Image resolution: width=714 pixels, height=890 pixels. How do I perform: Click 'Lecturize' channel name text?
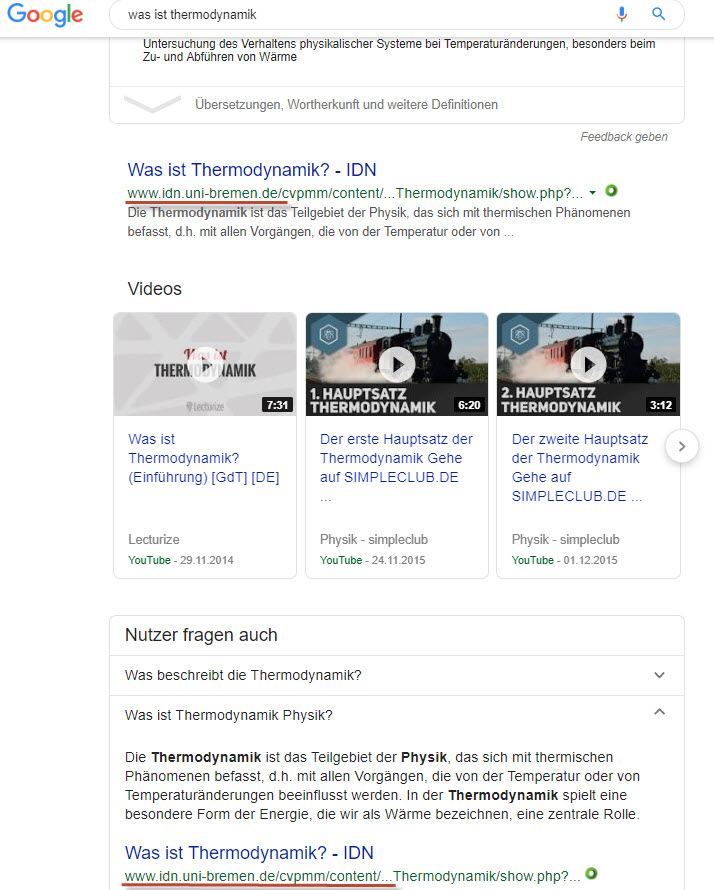(x=154, y=539)
